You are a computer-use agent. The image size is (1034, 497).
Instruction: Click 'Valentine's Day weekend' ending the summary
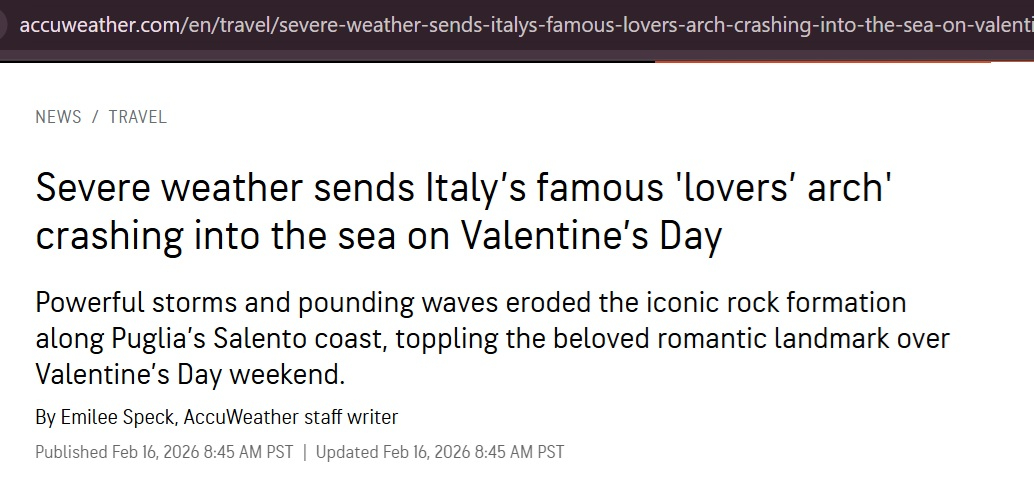tap(190, 375)
